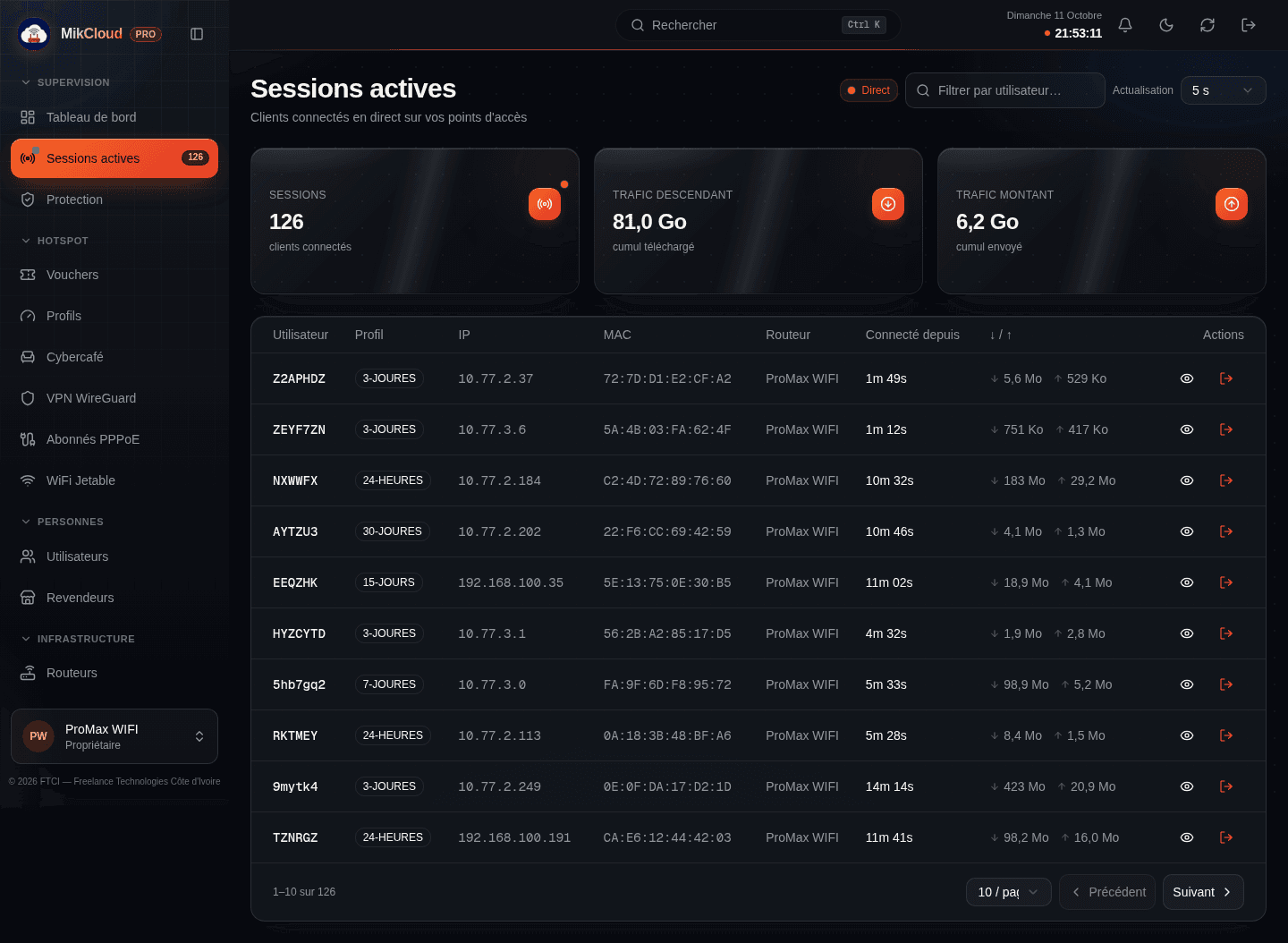Click the 3-JOURES profile tag of Z2APHDZ
This screenshot has width=1288, height=943.
[389, 378]
